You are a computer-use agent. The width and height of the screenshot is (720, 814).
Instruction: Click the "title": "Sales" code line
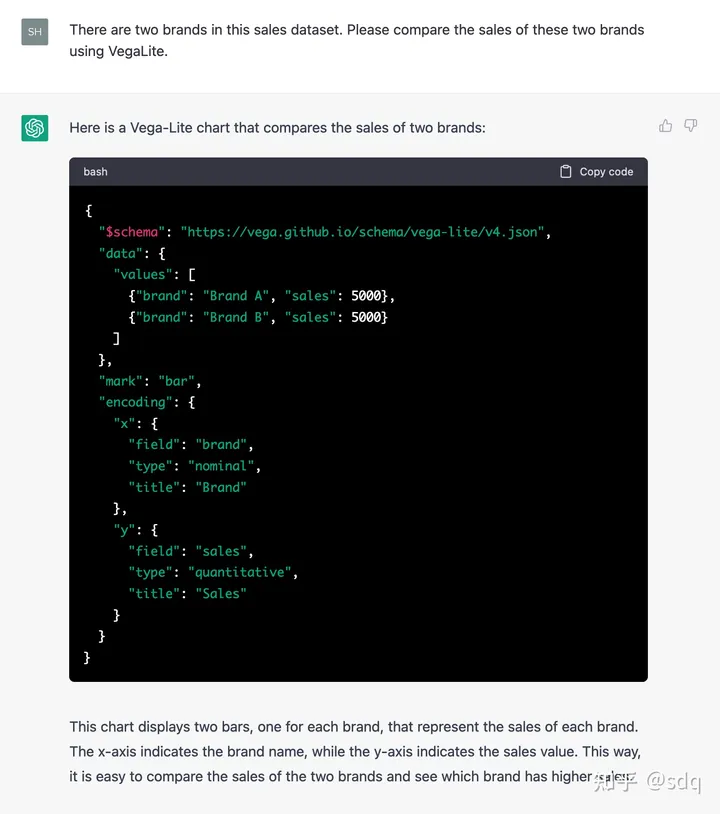[x=187, y=593]
